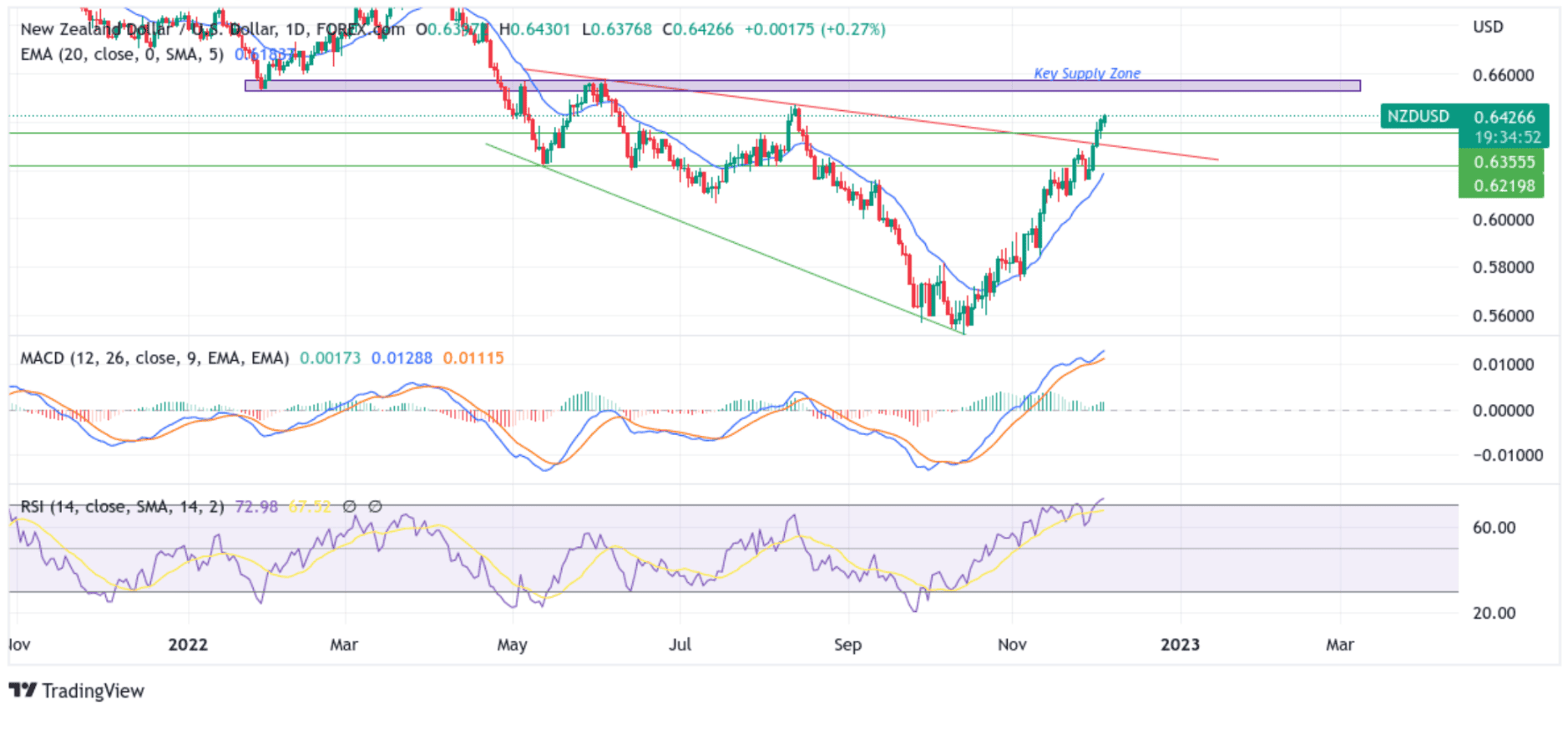
Task: Select the RSI (14, close, SMA, 14, 2) legend
Action: pyautogui.click(x=122, y=507)
